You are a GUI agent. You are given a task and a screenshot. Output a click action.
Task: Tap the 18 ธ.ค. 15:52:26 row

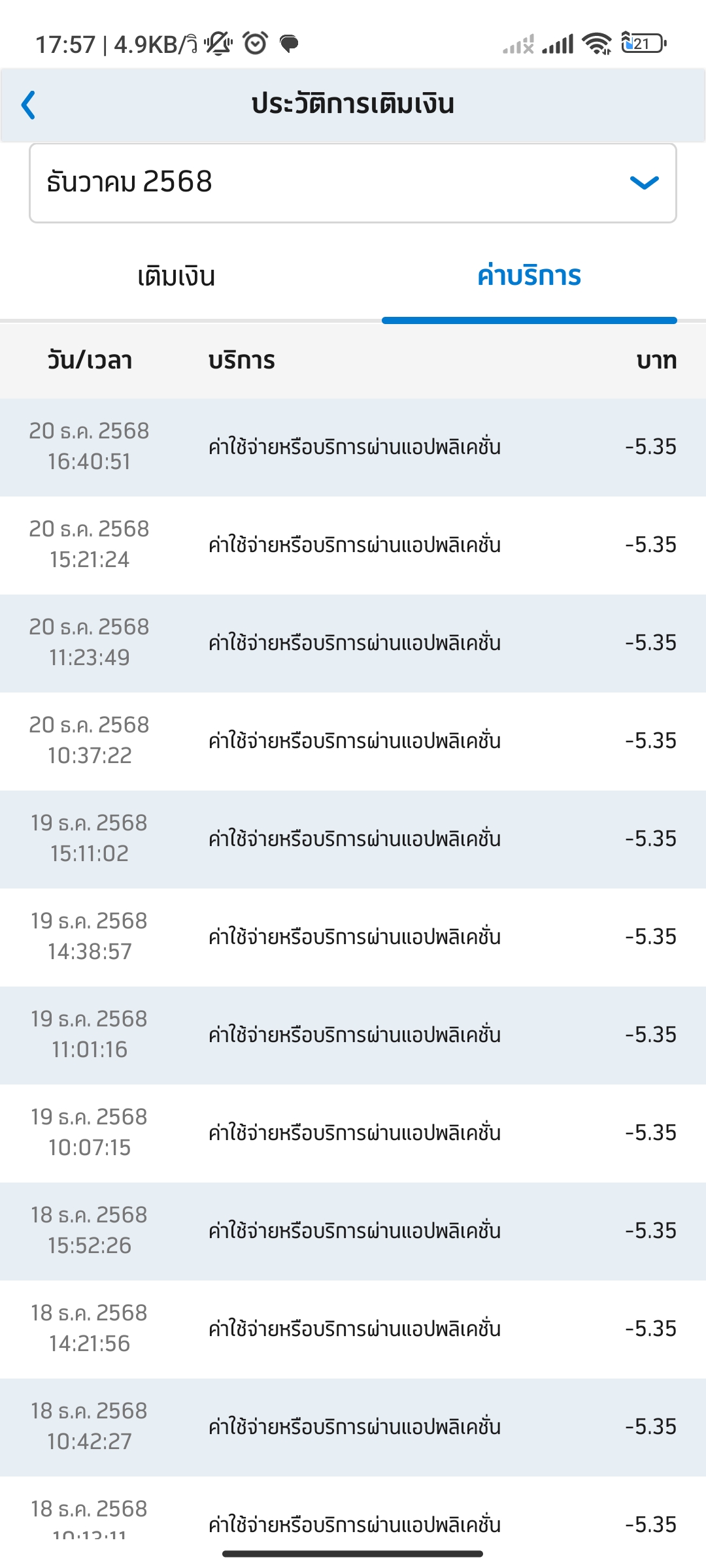click(353, 1231)
